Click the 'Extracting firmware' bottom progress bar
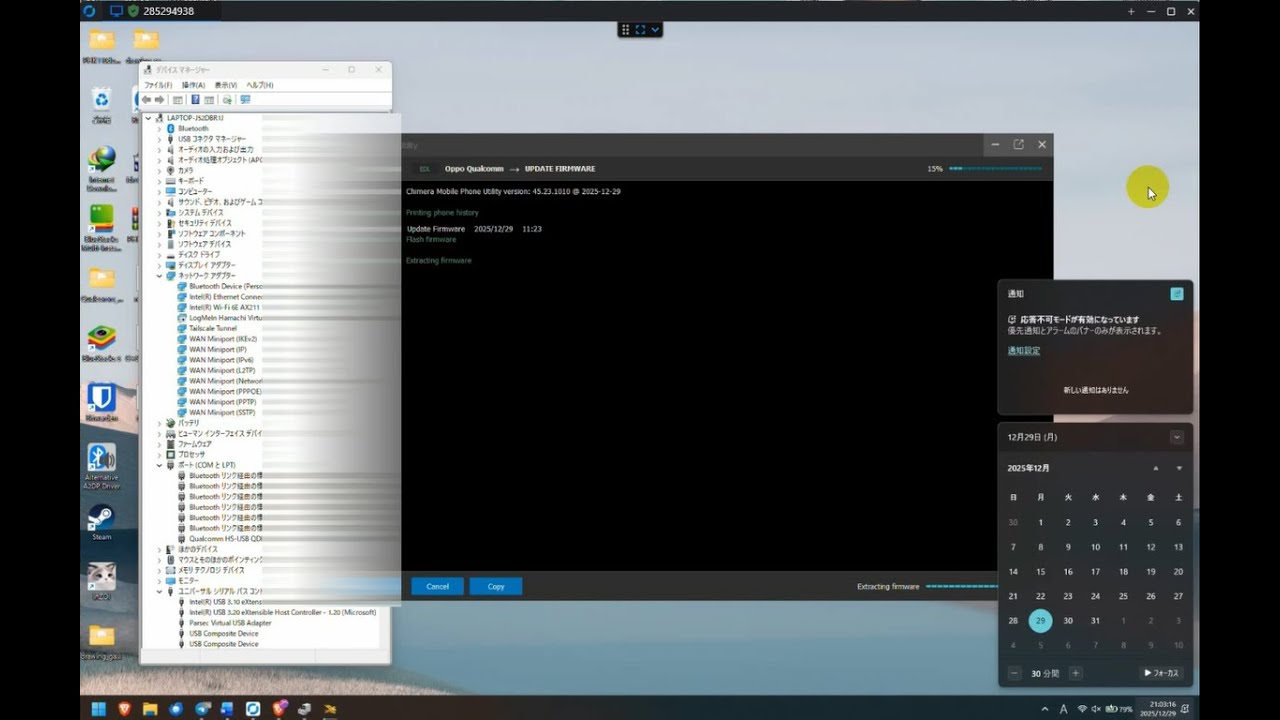Screen dimensions: 1280x720 coord(961,586)
